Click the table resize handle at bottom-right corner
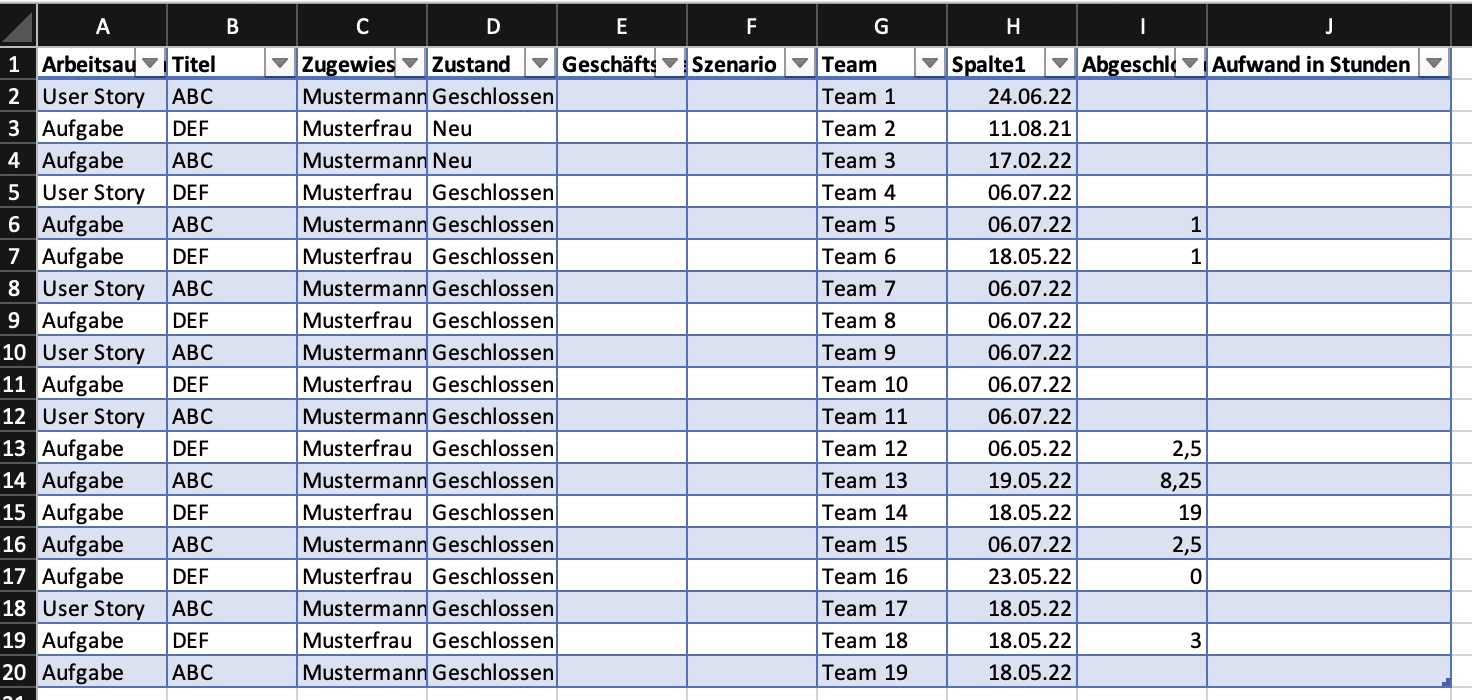This screenshot has width=1472, height=700. pyautogui.click(x=1448, y=683)
